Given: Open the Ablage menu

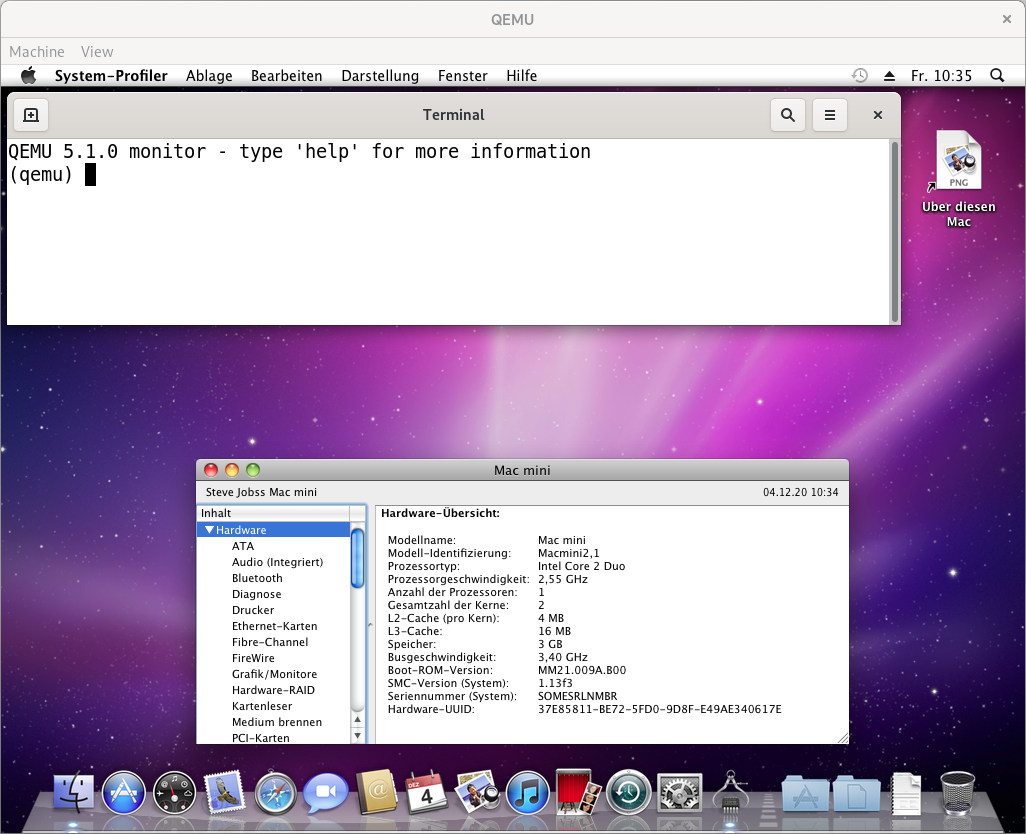Looking at the screenshot, I should [x=209, y=76].
